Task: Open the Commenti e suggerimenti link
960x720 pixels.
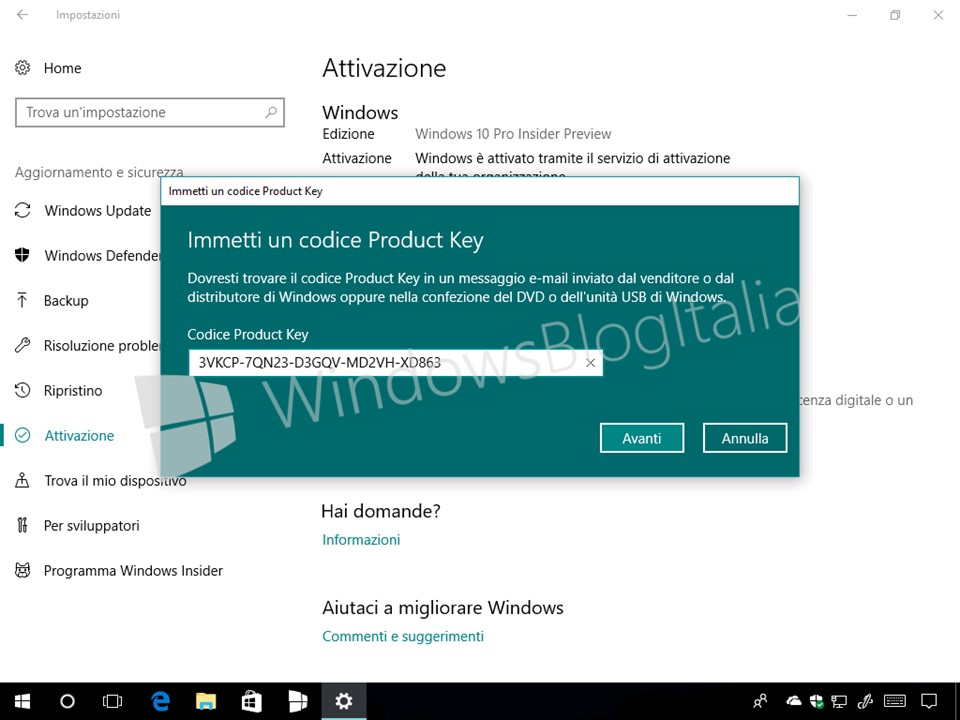Action: 403,636
